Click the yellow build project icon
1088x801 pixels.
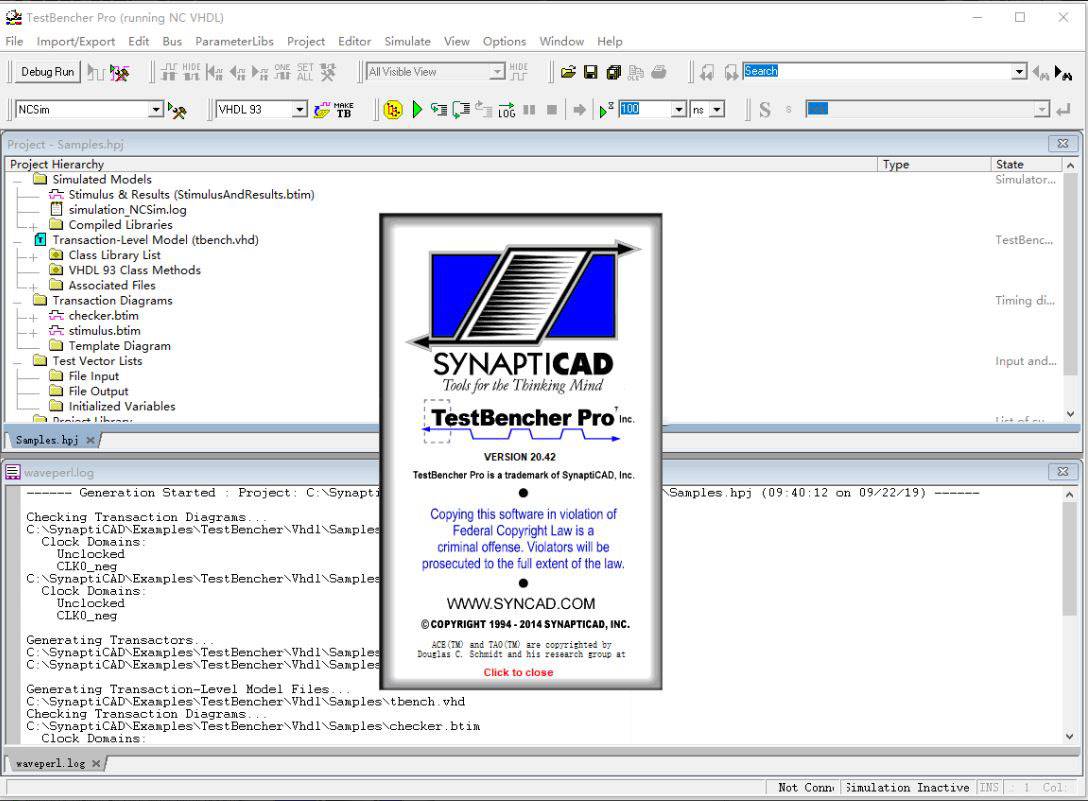point(393,110)
